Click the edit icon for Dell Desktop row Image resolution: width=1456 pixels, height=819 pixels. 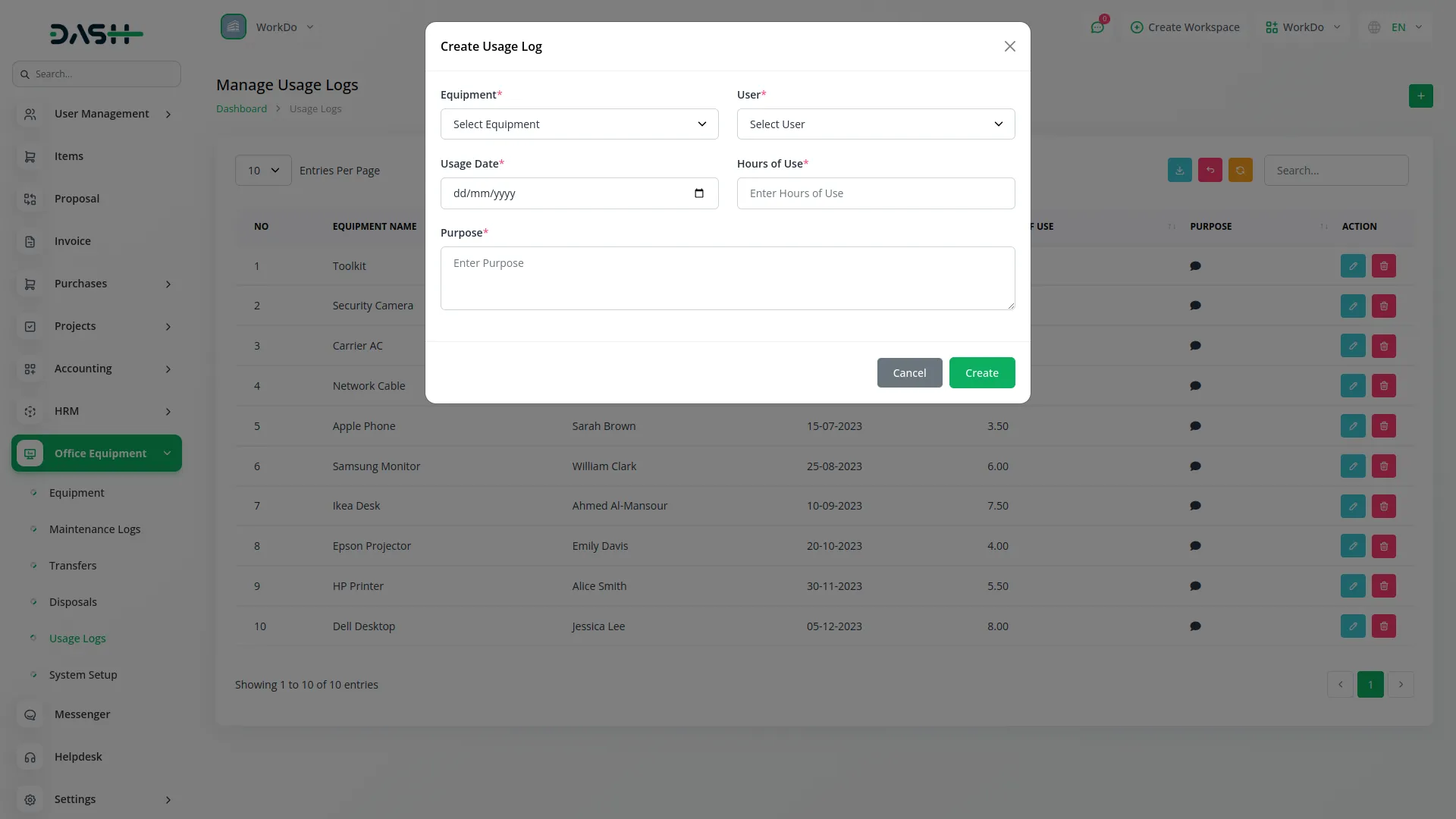(x=1353, y=626)
